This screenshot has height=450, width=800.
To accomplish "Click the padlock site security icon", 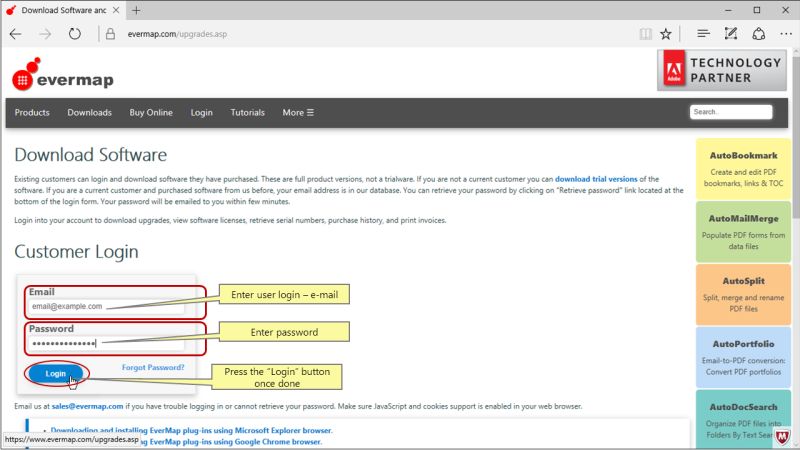I will 110,34.
